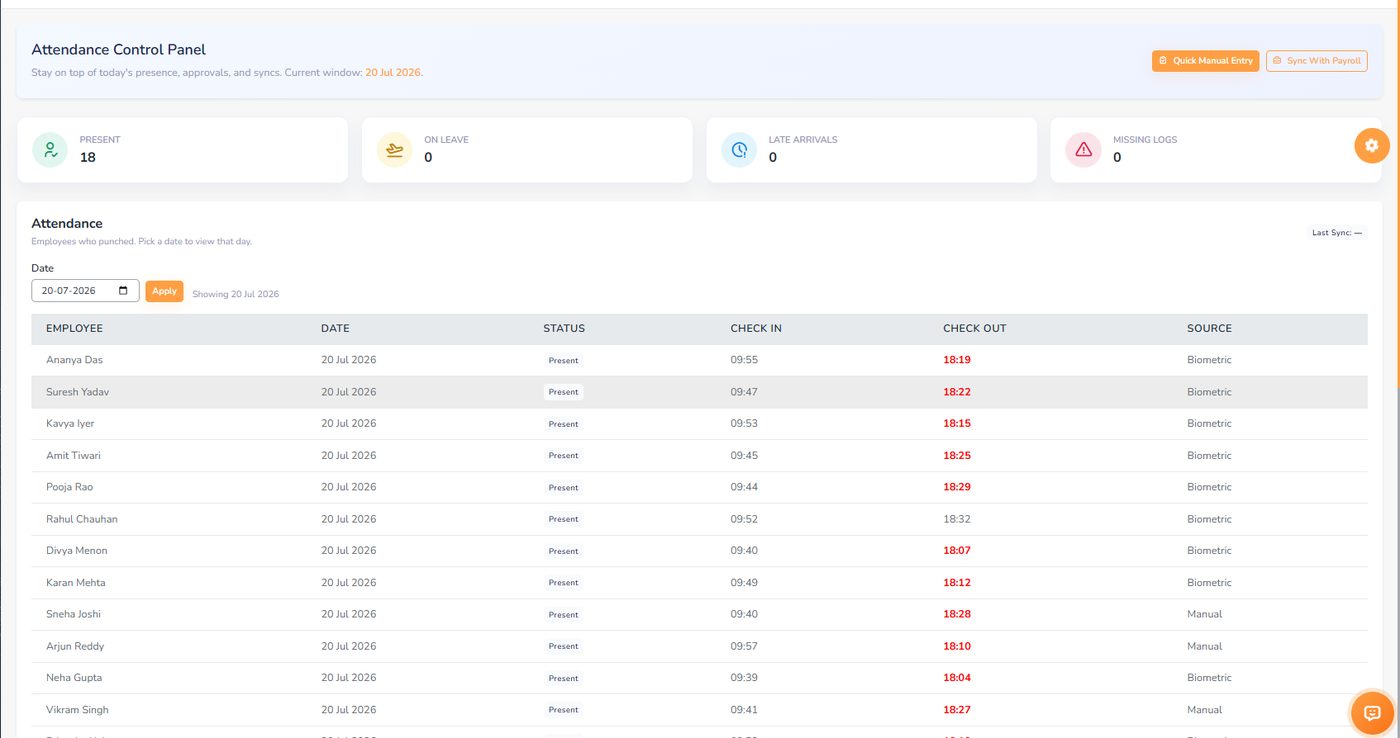Click the date input showing 20-07-2026
Screen dimensions: 1400x738
(x=85, y=291)
